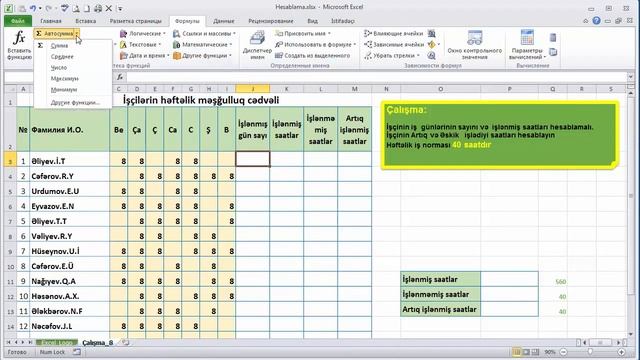
Task: Click the zoom in plus button
Action: pos(621,351)
